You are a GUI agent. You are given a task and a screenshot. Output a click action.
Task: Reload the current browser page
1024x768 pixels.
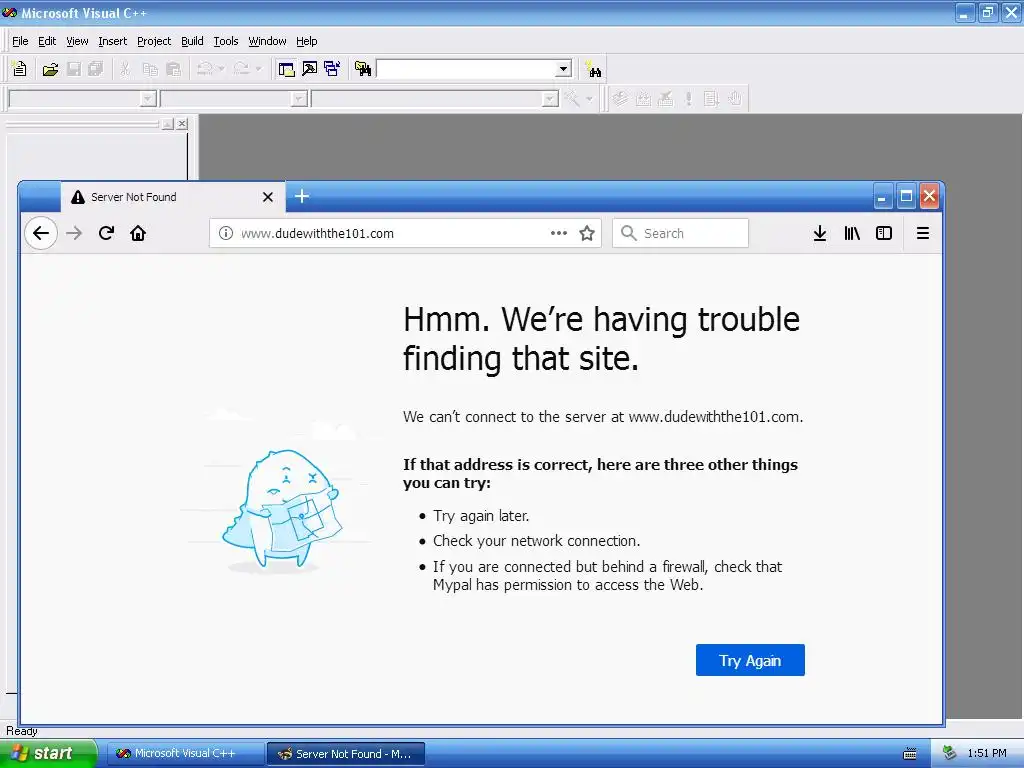coord(106,233)
